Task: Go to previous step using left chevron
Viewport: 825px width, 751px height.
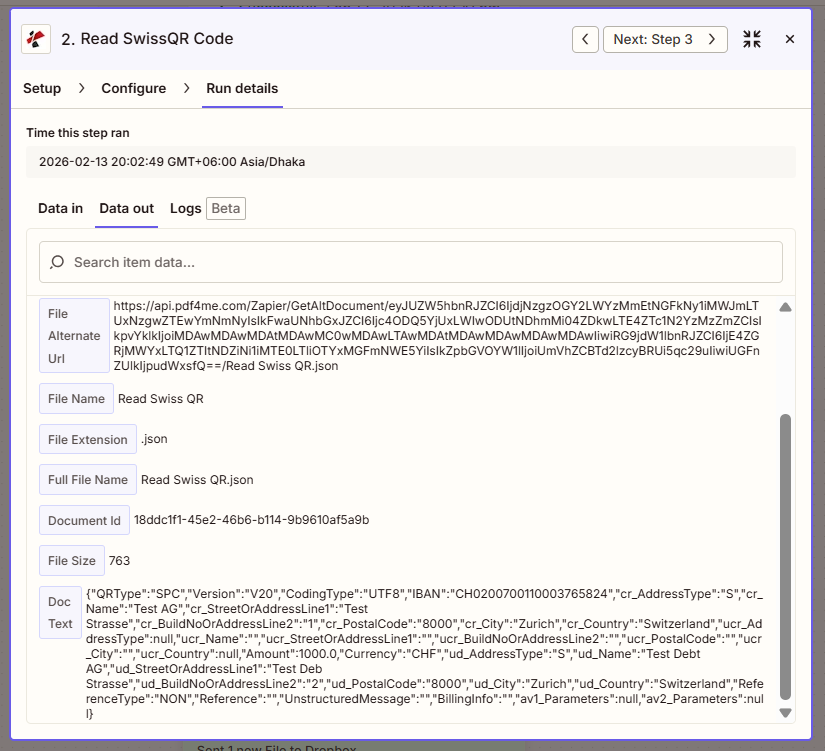Action: (585, 39)
